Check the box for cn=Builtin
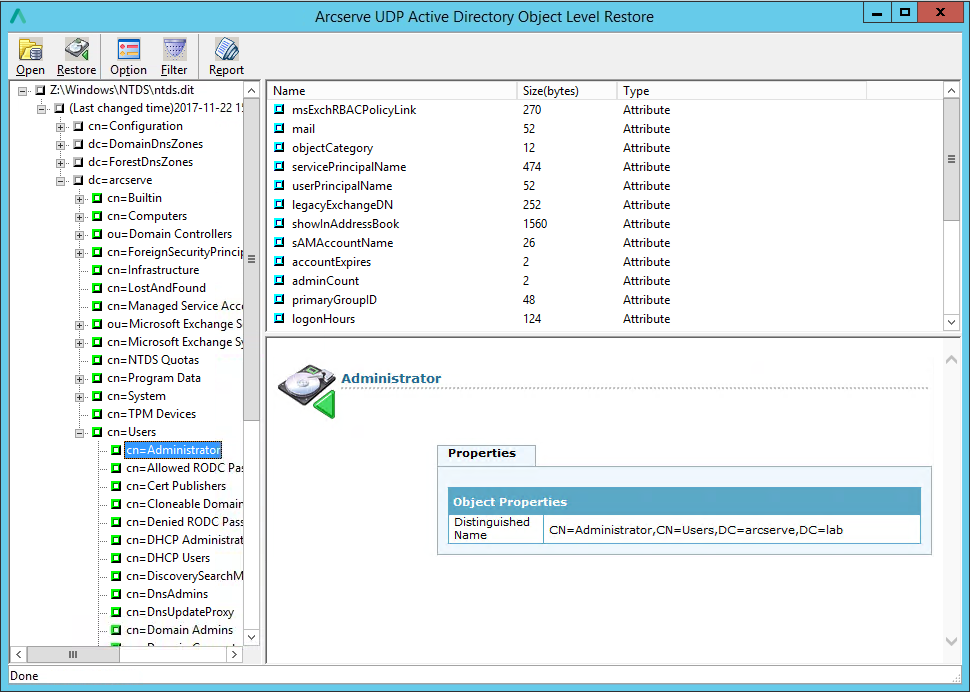 click(x=97, y=199)
